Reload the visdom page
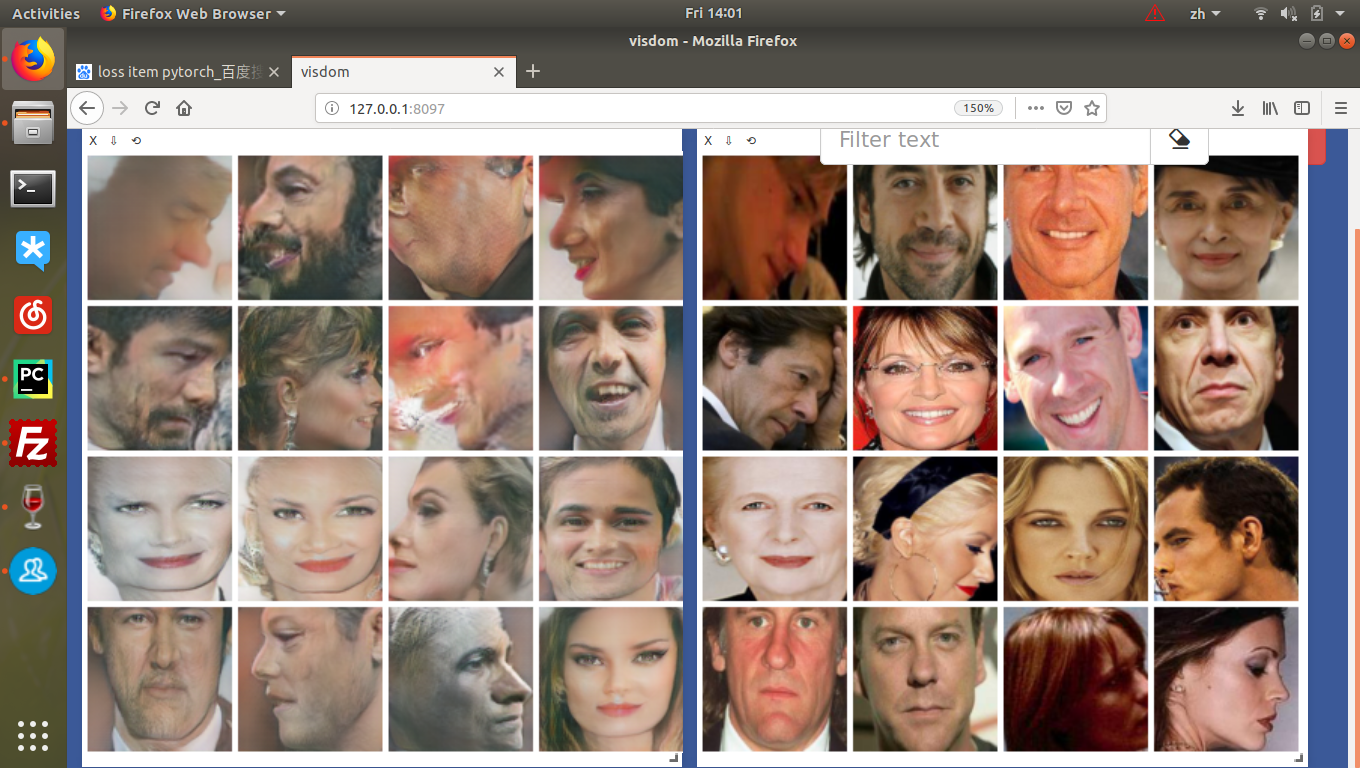The height and width of the screenshot is (768, 1360). tap(152, 108)
